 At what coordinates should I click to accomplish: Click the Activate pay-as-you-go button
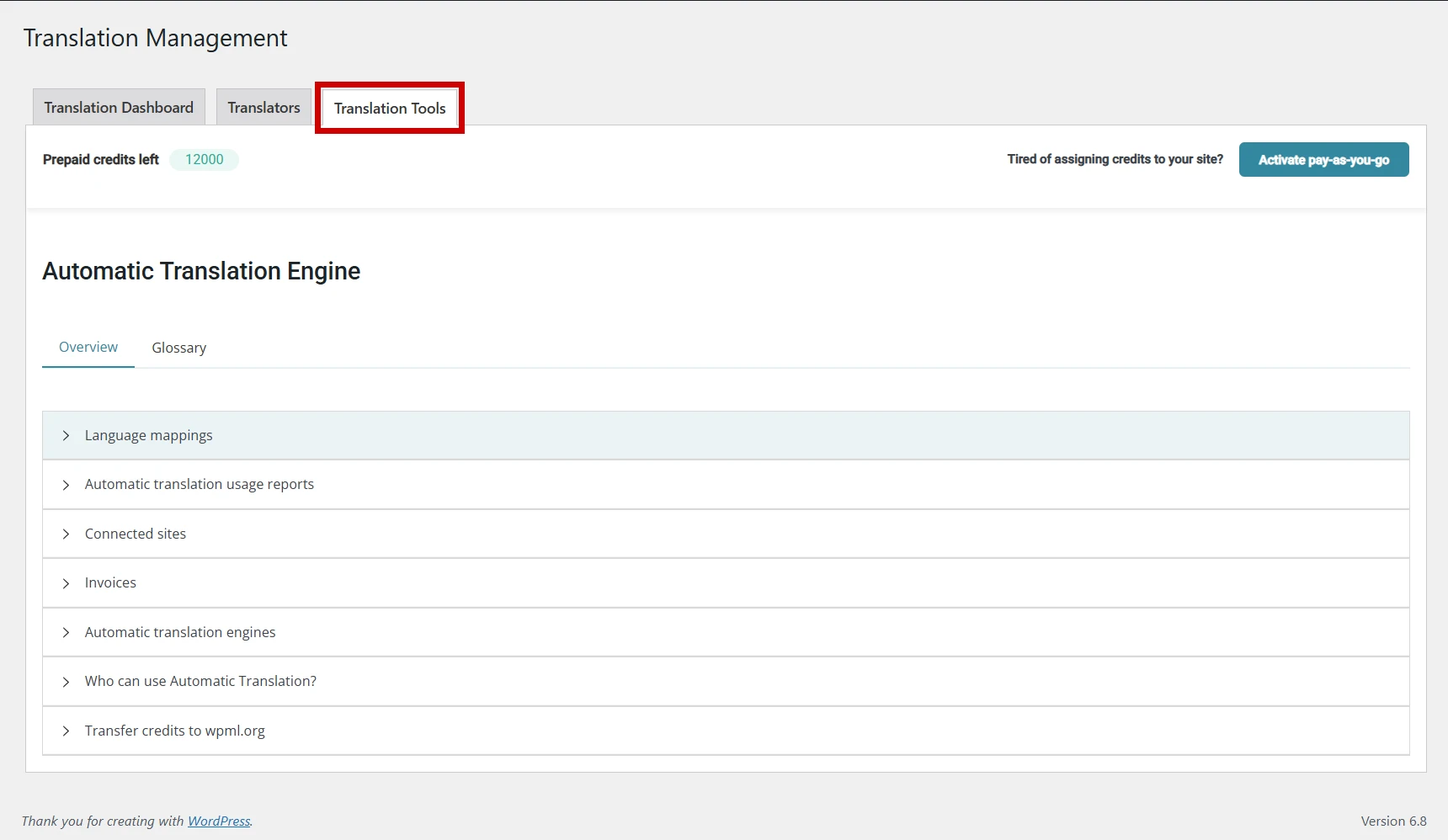point(1323,159)
